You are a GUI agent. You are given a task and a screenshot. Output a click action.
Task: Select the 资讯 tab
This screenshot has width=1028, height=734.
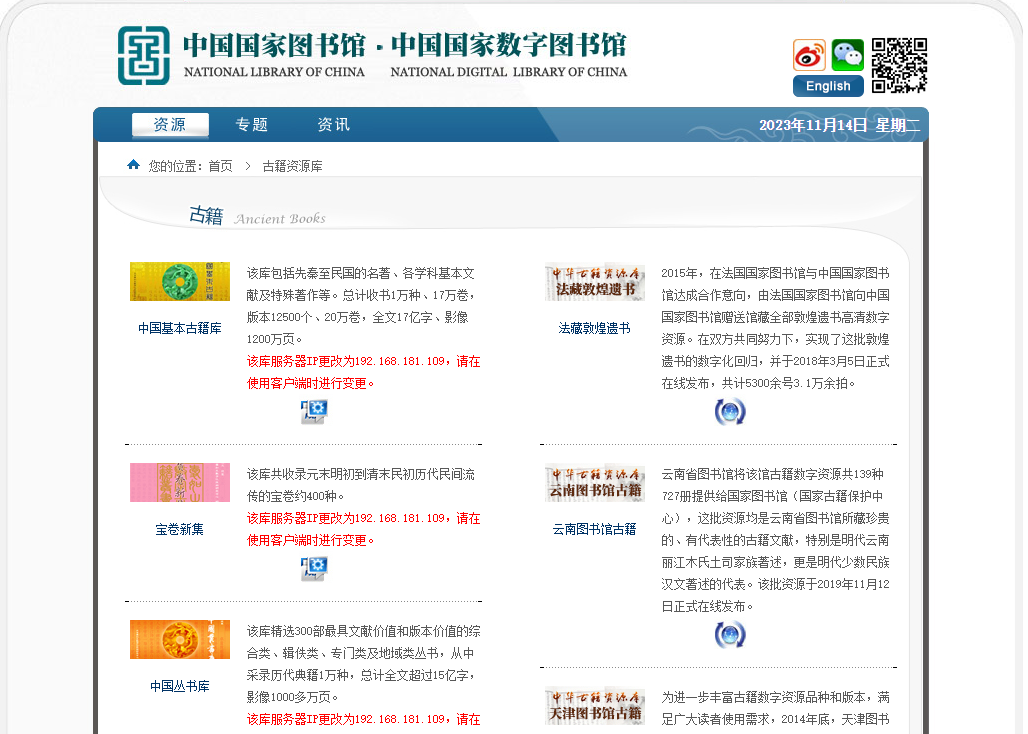(x=334, y=125)
